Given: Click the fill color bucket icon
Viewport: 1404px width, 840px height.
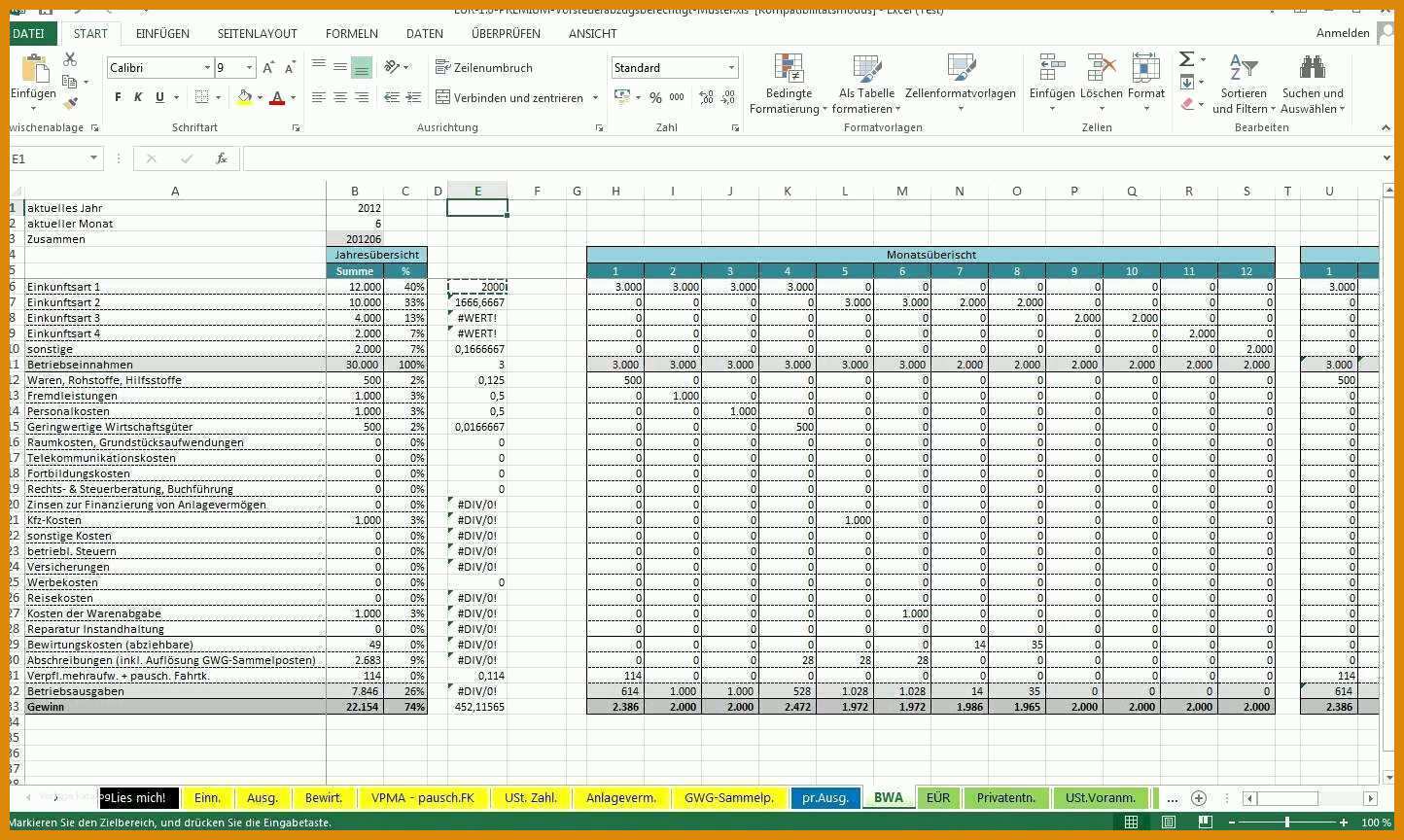Looking at the screenshot, I should tap(245, 97).
